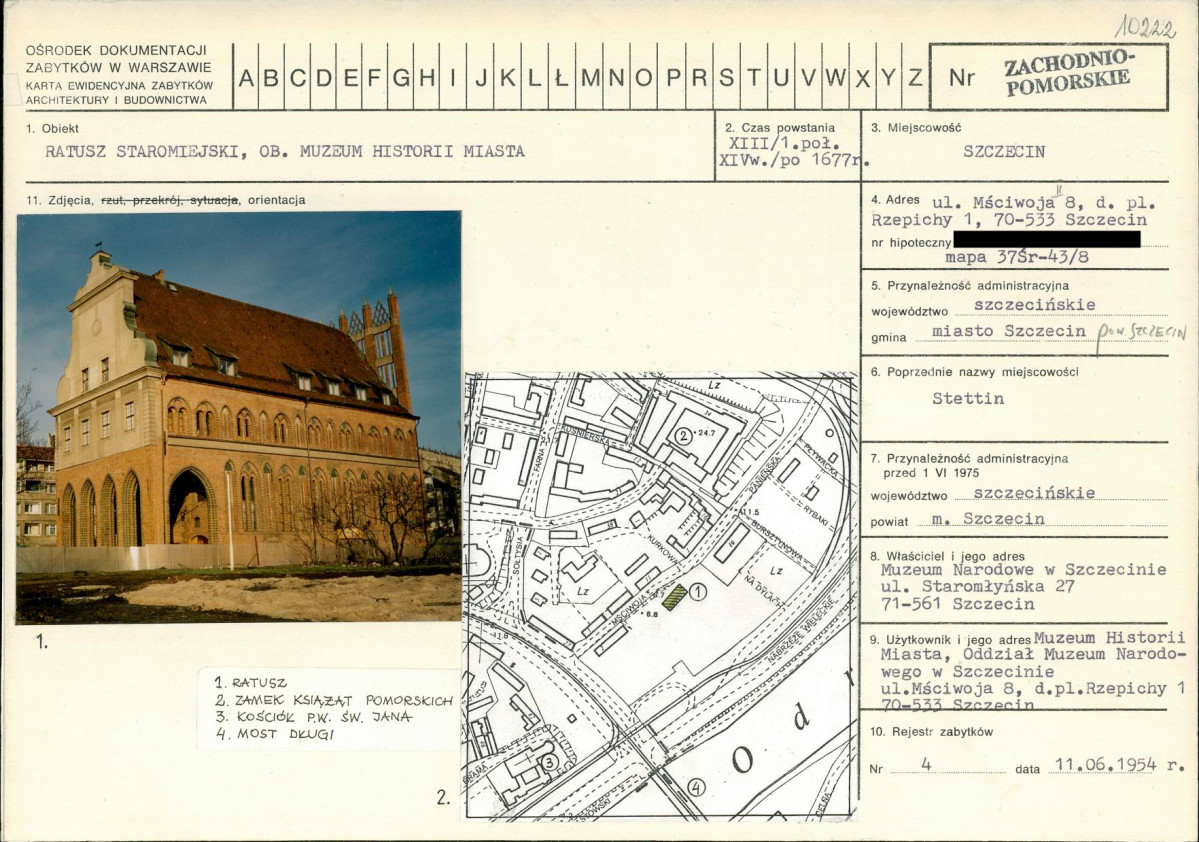Click "6. Poprzednie nazwy miejscowości" label
Image resolution: width=1199 pixels, height=842 pixels.
click(974, 372)
